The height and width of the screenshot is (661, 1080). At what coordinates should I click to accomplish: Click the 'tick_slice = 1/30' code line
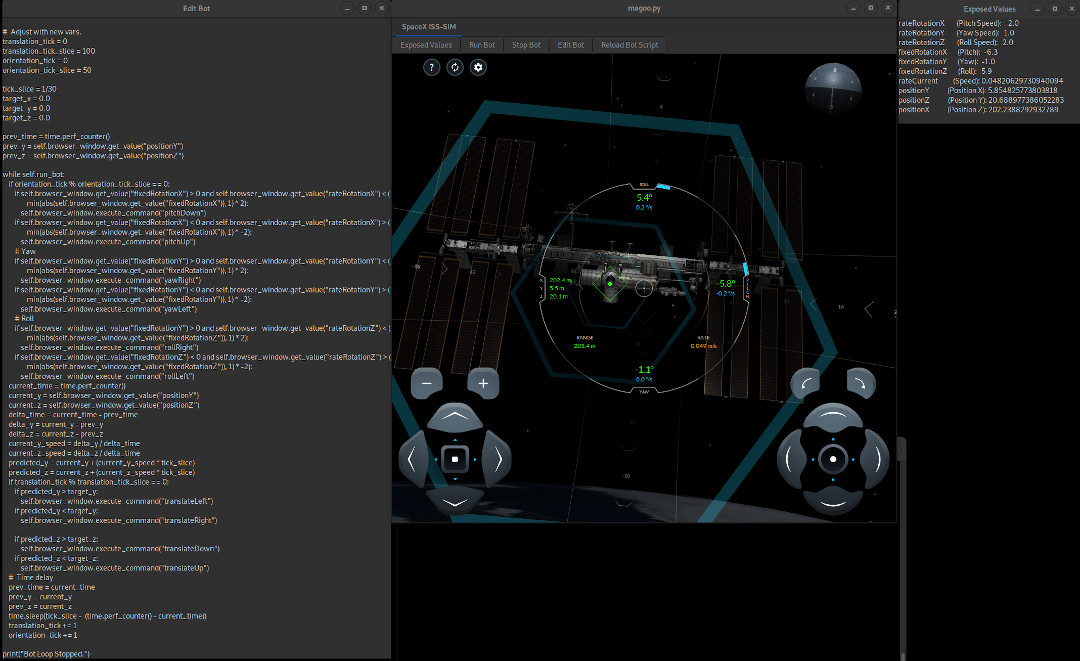click(30, 89)
